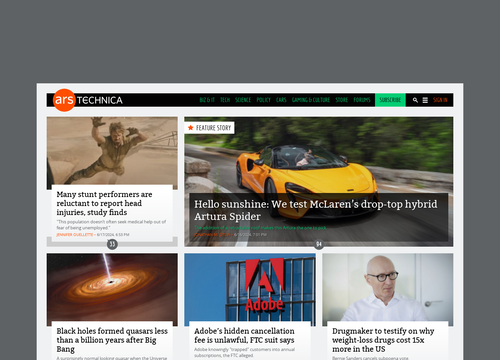
Task: Open the black holes quasars headline
Action: coord(112,340)
